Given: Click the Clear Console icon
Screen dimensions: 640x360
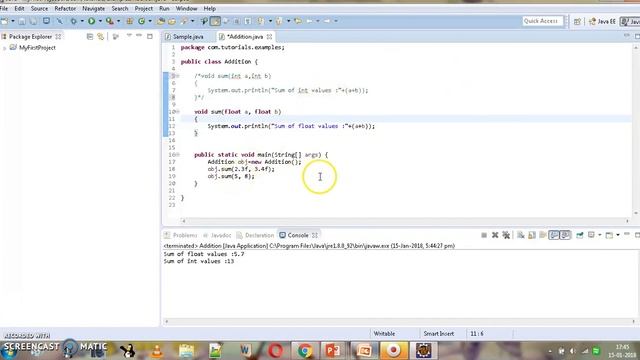Looking at the screenshot, I should tap(520, 235).
